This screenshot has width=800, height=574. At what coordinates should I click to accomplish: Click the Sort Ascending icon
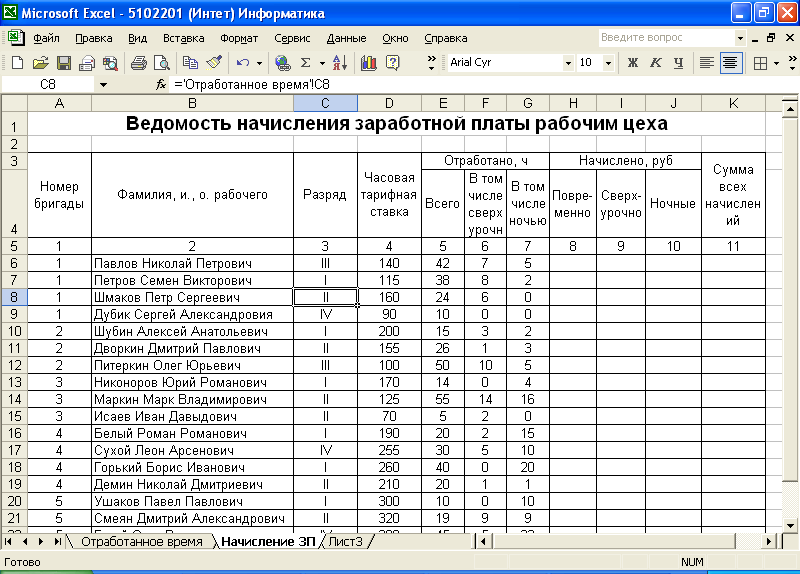point(340,63)
